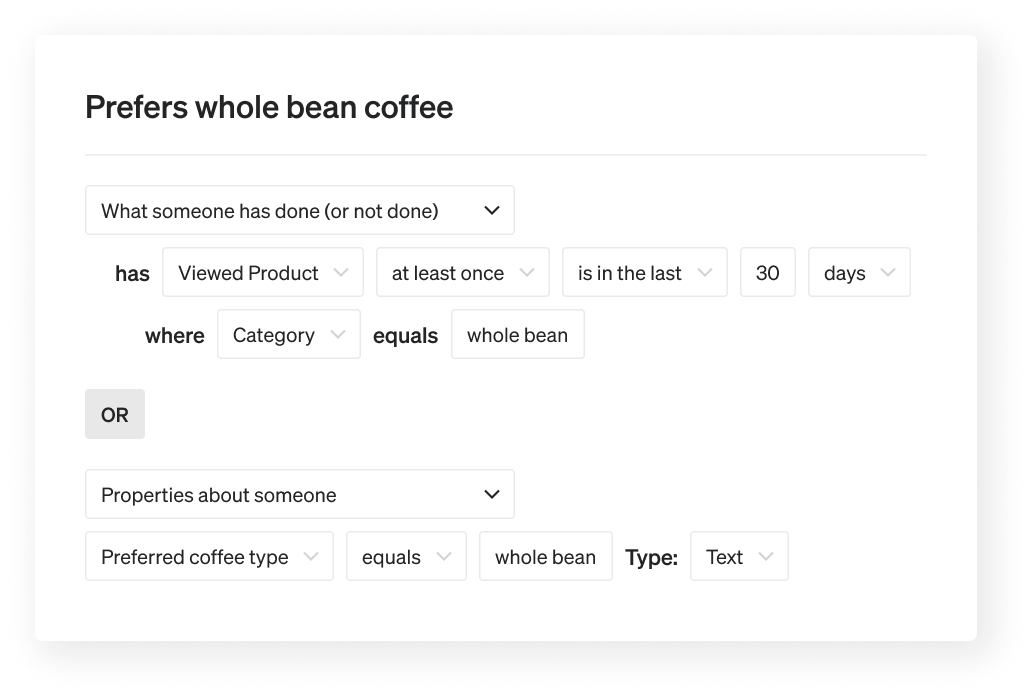Open the Type Text dropdown

(739, 556)
